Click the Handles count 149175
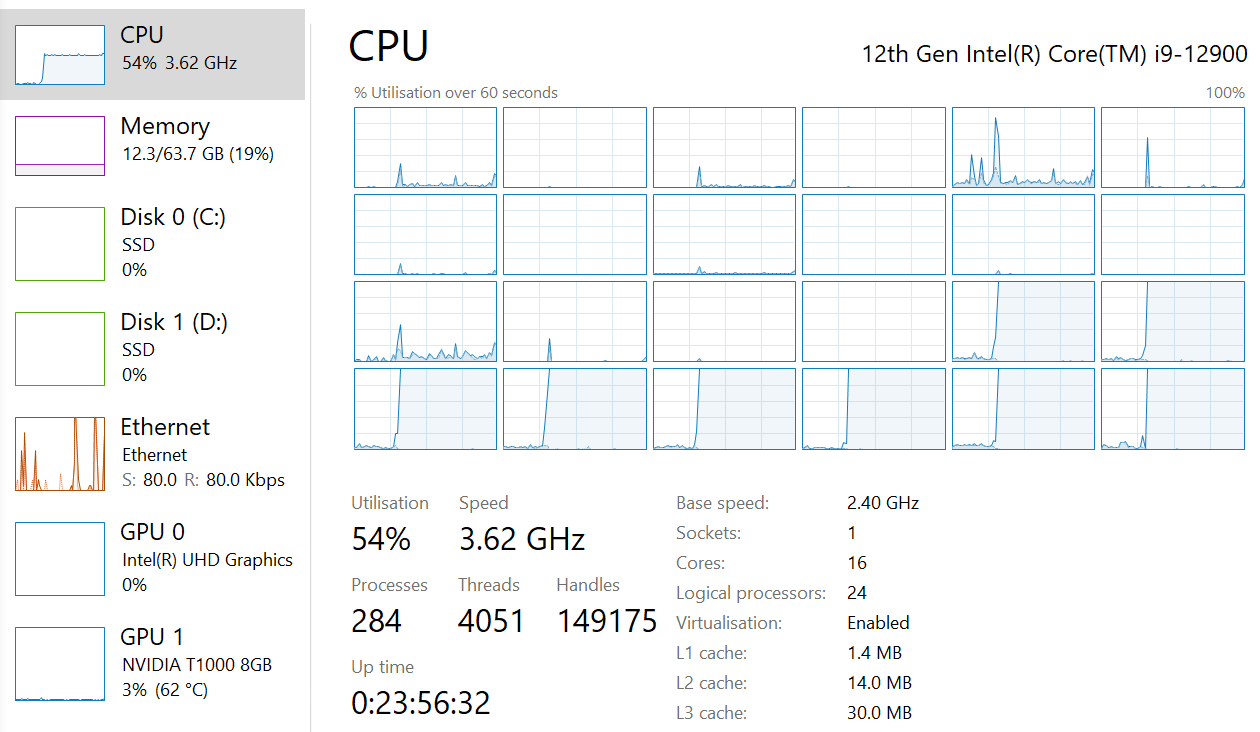The width and height of the screenshot is (1260, 732). click(606, 622)
